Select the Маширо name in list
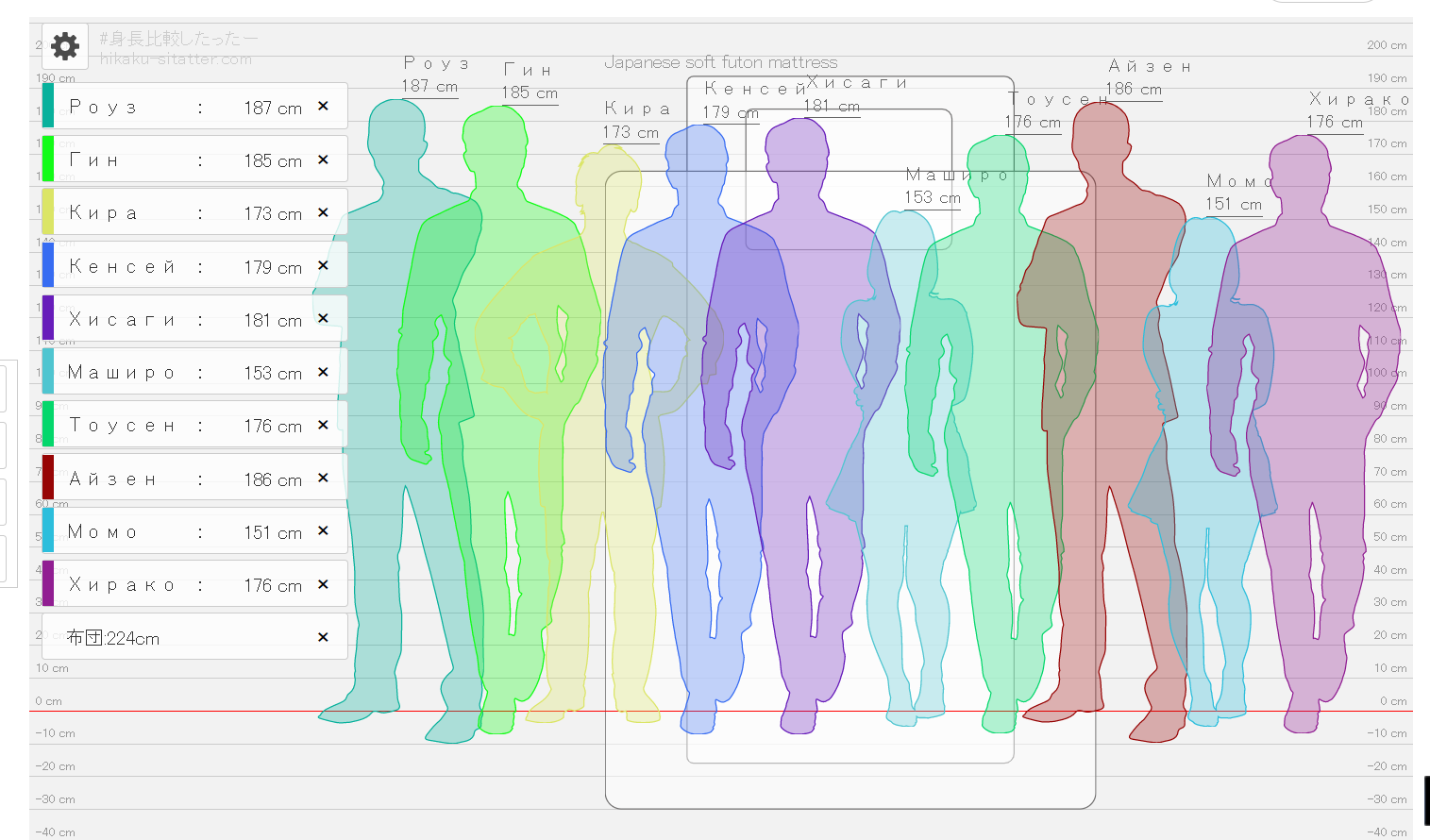Image resolution: width=1430 pixels, height=840 pixels. click(x=121, y=373)
